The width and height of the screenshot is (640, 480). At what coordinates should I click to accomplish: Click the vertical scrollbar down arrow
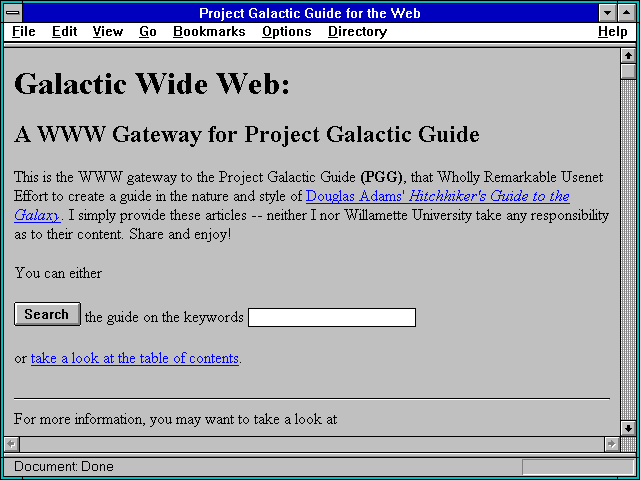628,428
